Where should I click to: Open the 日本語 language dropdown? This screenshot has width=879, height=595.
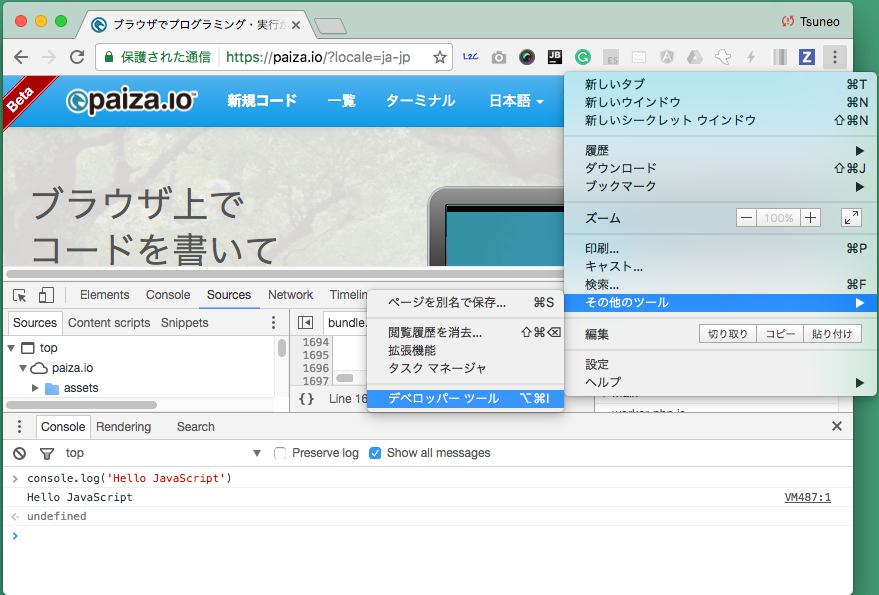[x=516, y=101]
